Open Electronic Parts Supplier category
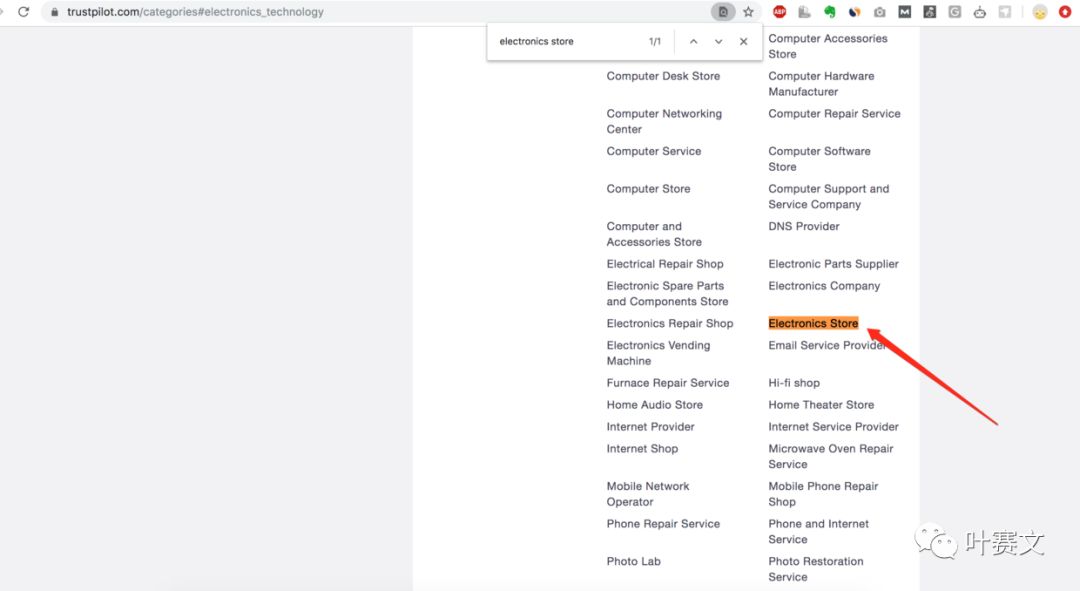The height and width of the screenshot is (591, 1080). click(833, 264)
